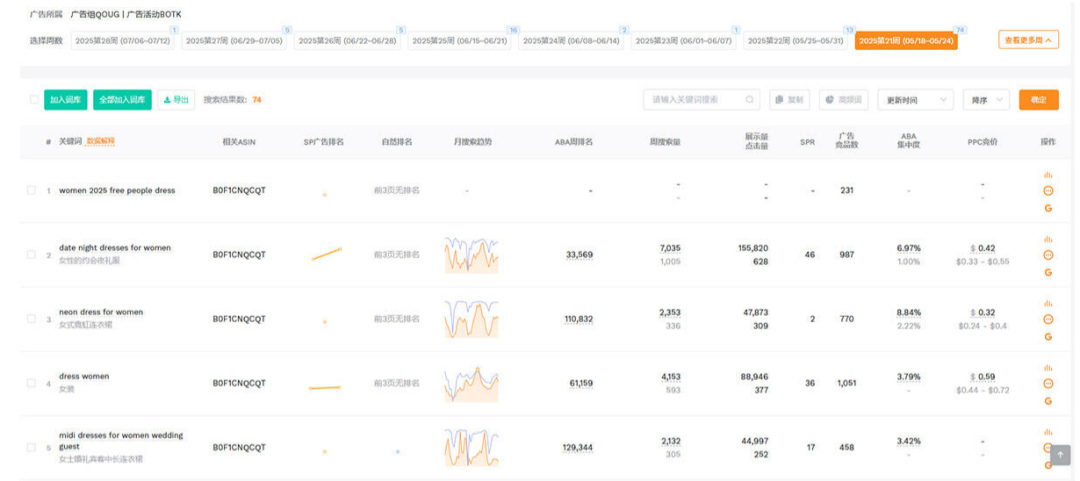This screenshot has height=481, width=1080.
Task: Toggle the select-all checkbox beside 加入词库
Action: [34, 100]
